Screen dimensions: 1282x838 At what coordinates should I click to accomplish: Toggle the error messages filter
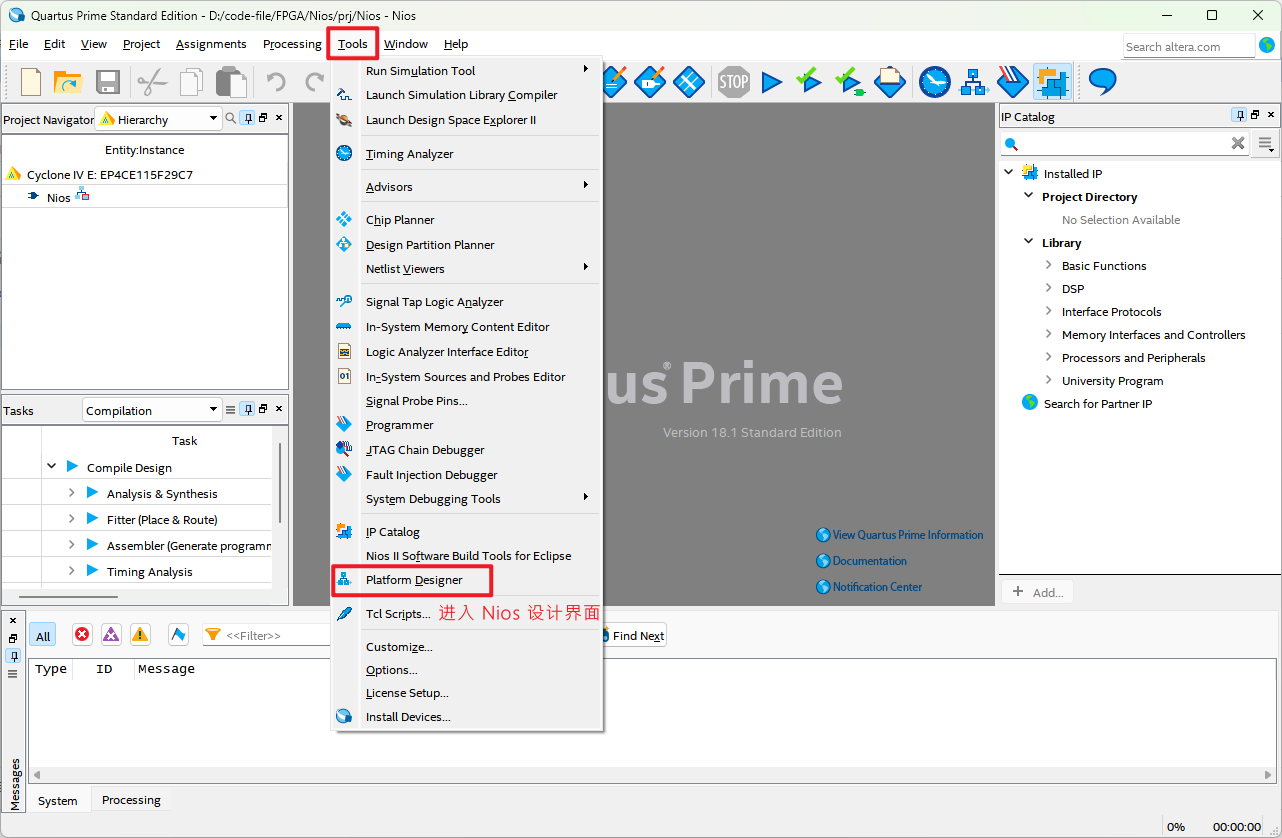pyautogui.click(x=82, y=634)
